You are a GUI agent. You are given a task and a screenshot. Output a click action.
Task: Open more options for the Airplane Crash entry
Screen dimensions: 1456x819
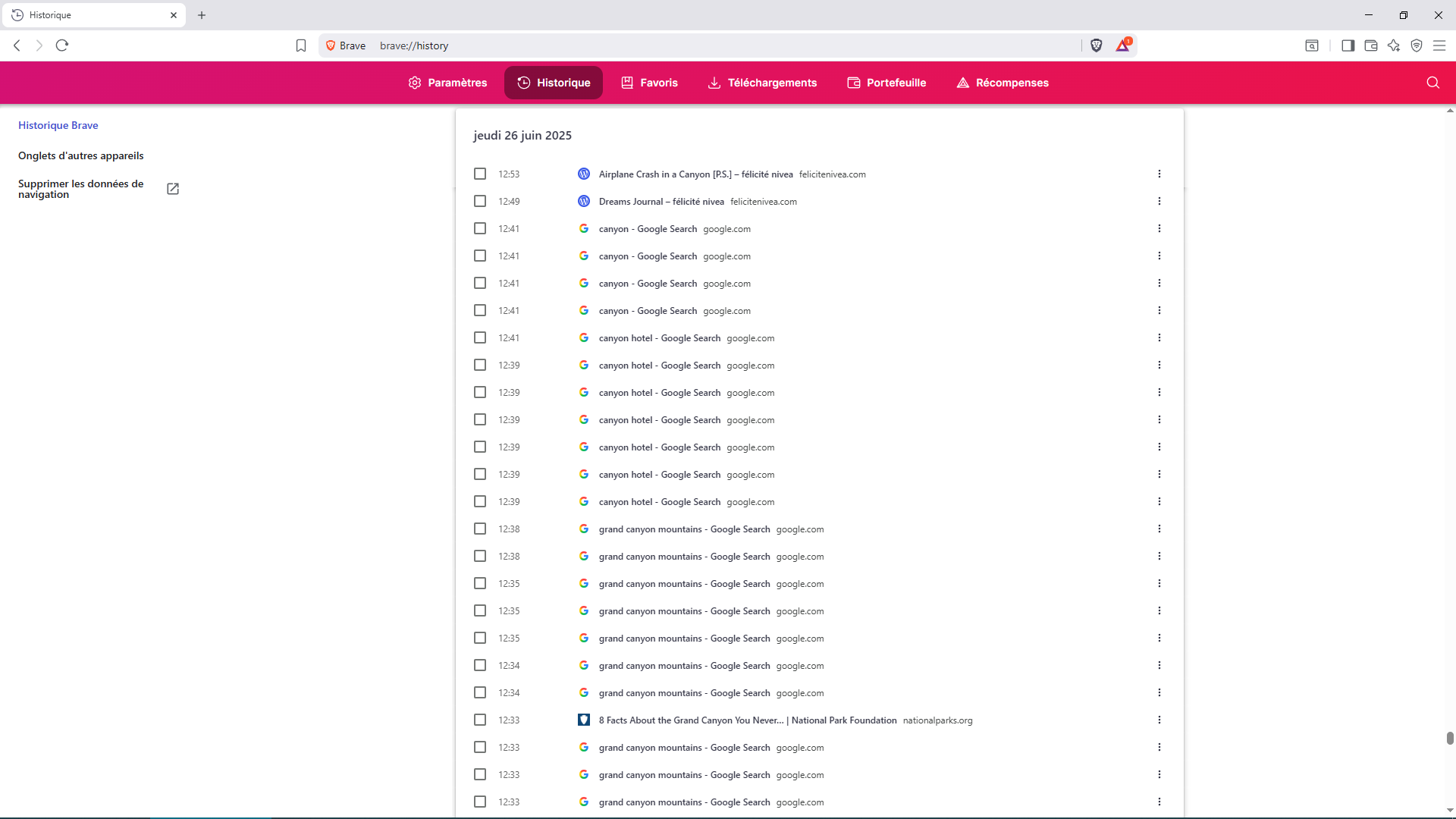coord(1159,174)
